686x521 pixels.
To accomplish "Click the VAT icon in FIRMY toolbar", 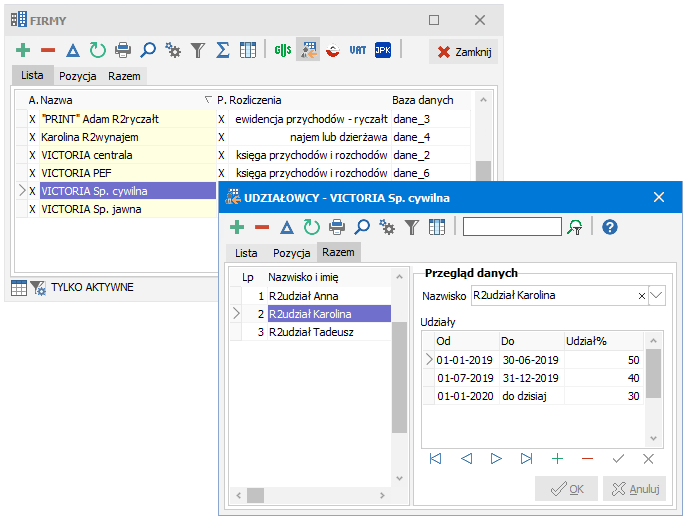I will click(x=358, y=50).
